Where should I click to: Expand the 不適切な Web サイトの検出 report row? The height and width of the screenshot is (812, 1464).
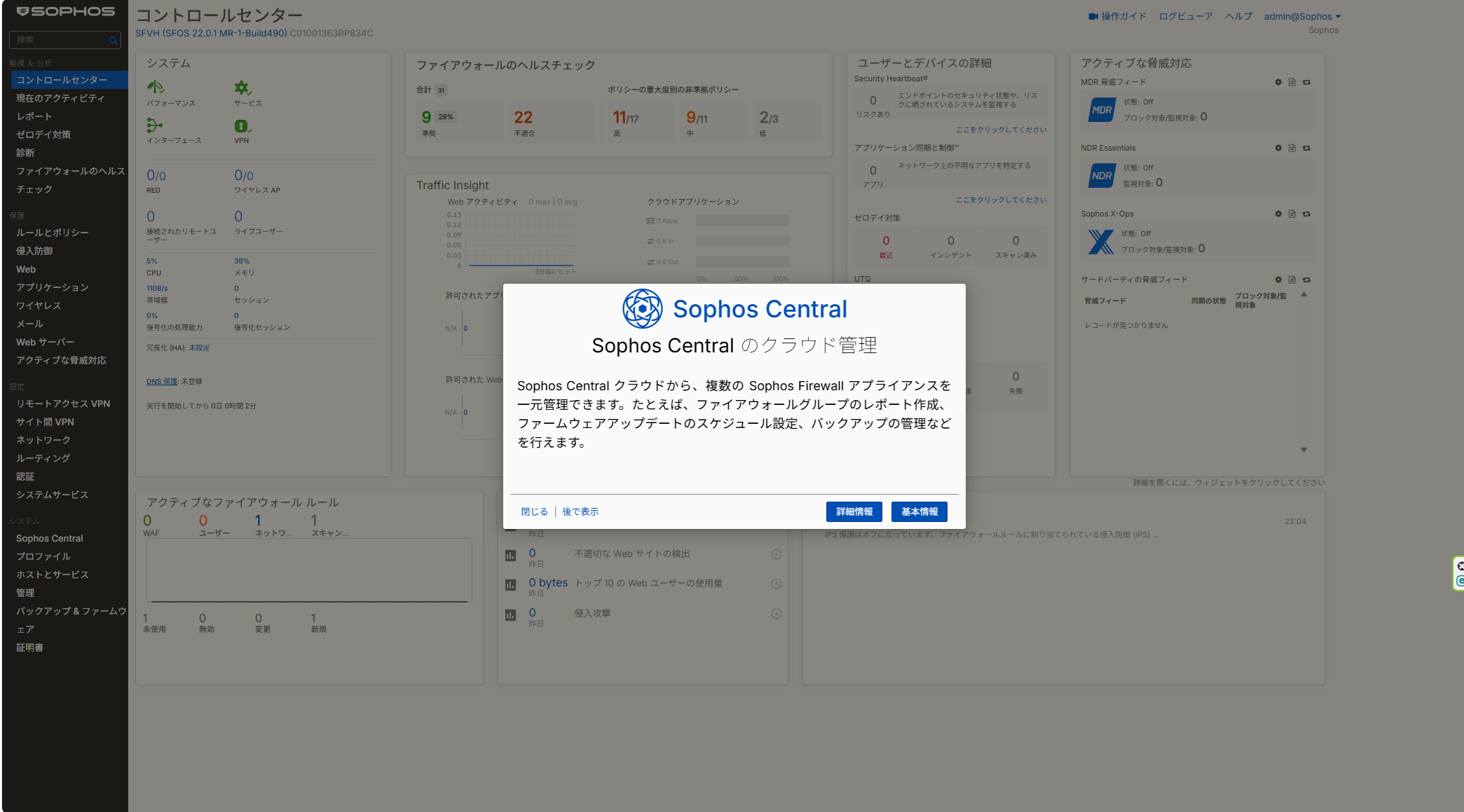tap(777, 555)
